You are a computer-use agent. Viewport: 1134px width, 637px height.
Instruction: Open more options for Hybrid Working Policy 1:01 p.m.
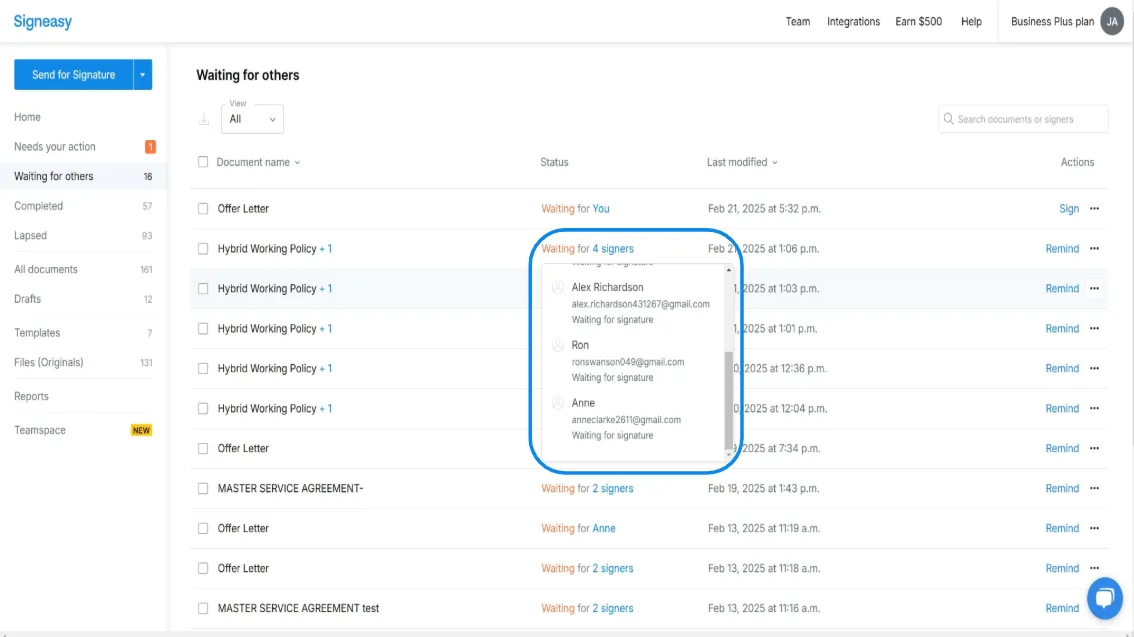coord(1094,328)
